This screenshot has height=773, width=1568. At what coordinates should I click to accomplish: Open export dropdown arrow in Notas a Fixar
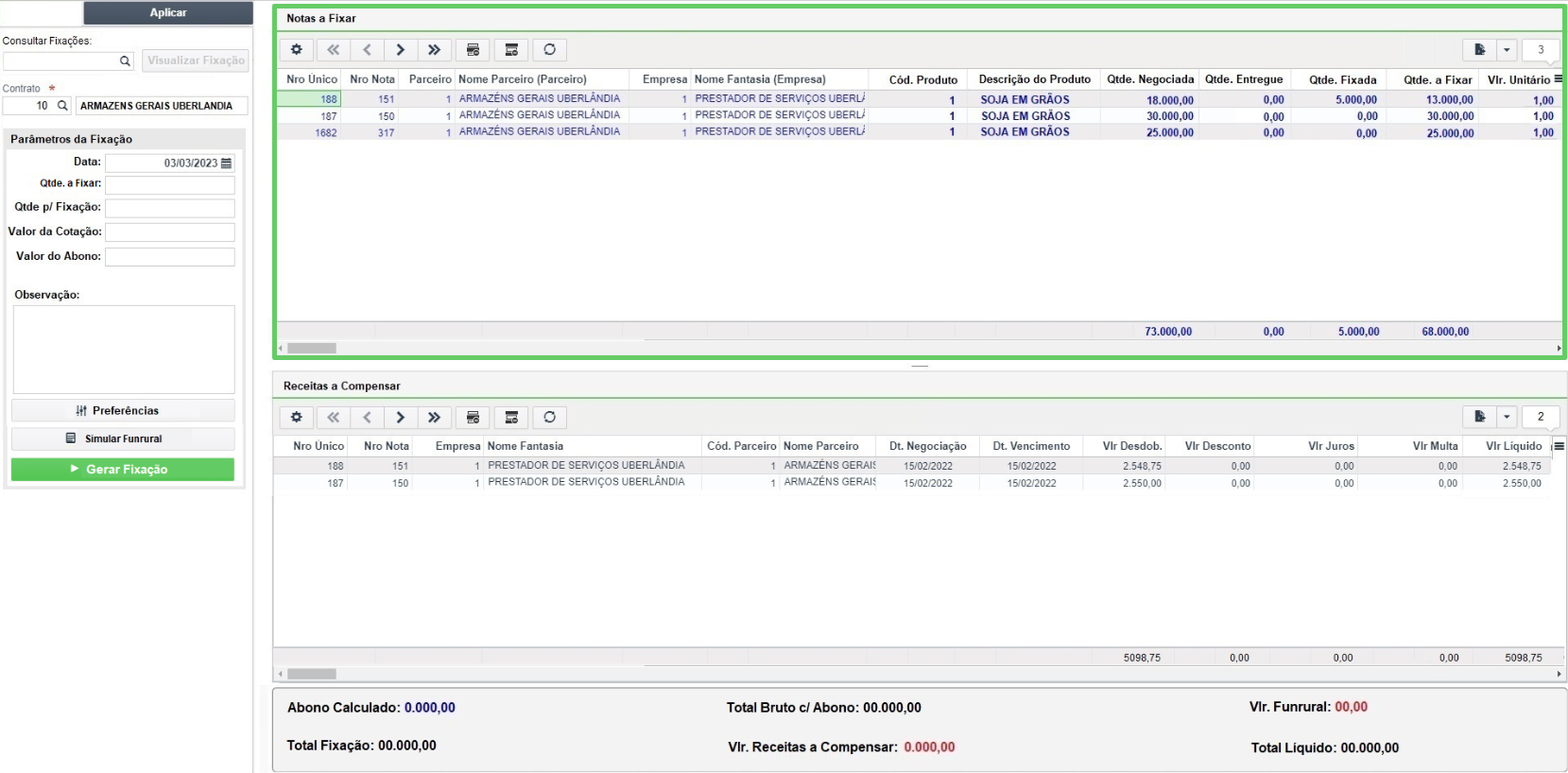tap(1507, 50)
